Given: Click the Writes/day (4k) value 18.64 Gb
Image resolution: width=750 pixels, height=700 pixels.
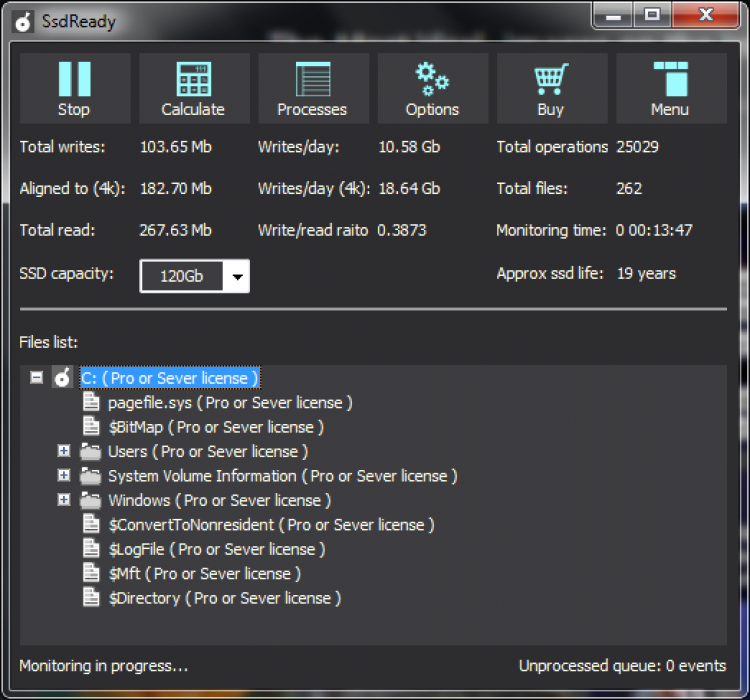Looking at the screenshot, I should pos(409,189).
